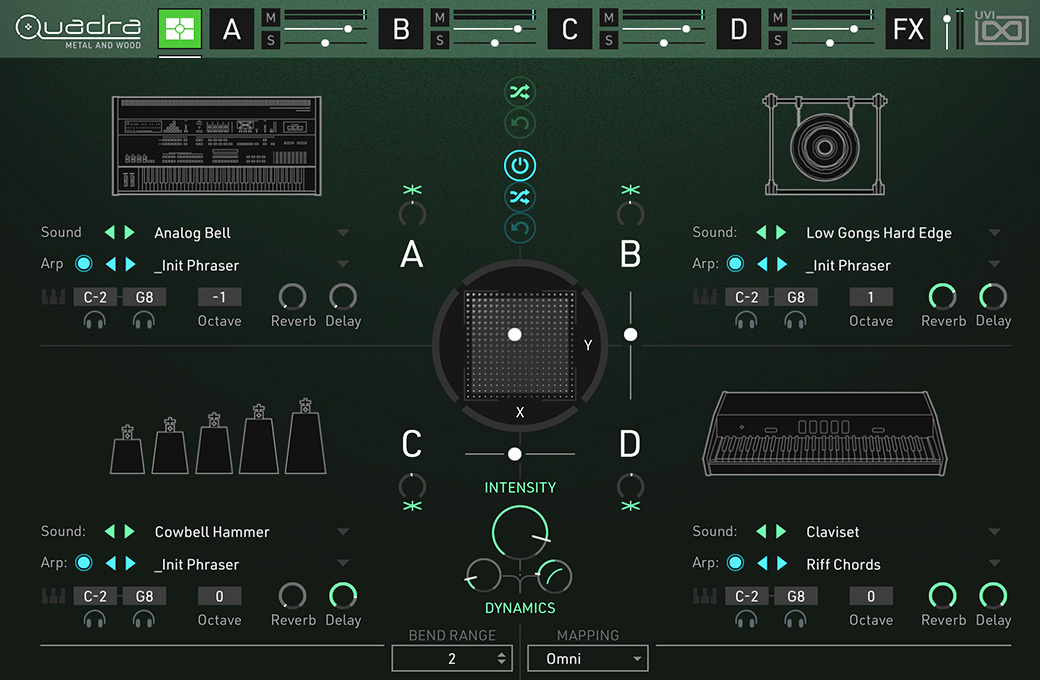Open the FX tab

click(908, 29)
